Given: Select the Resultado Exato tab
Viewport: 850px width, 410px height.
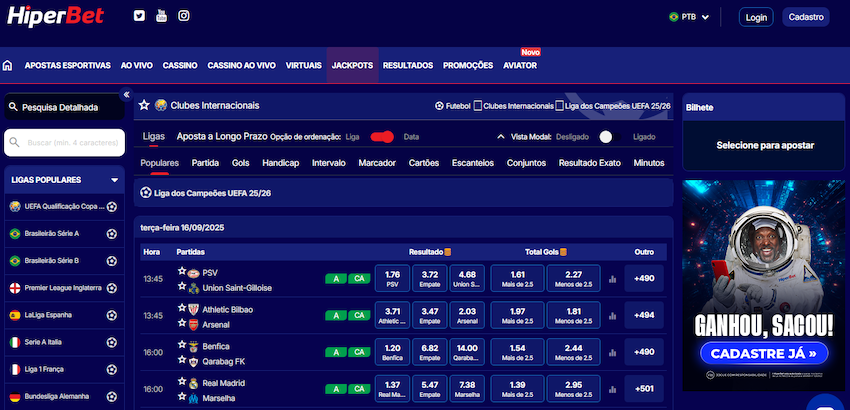Looking at the screenshot, I should pos(590,163).
